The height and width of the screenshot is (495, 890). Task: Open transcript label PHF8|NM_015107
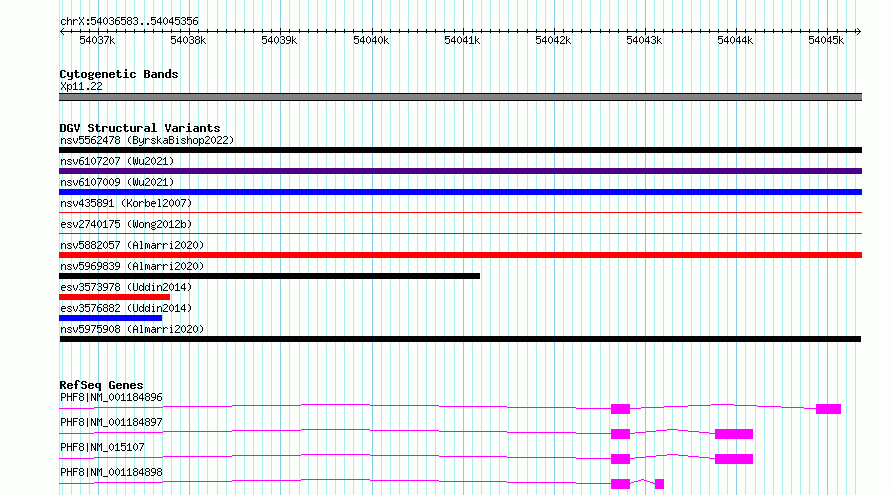coord(102,447)
